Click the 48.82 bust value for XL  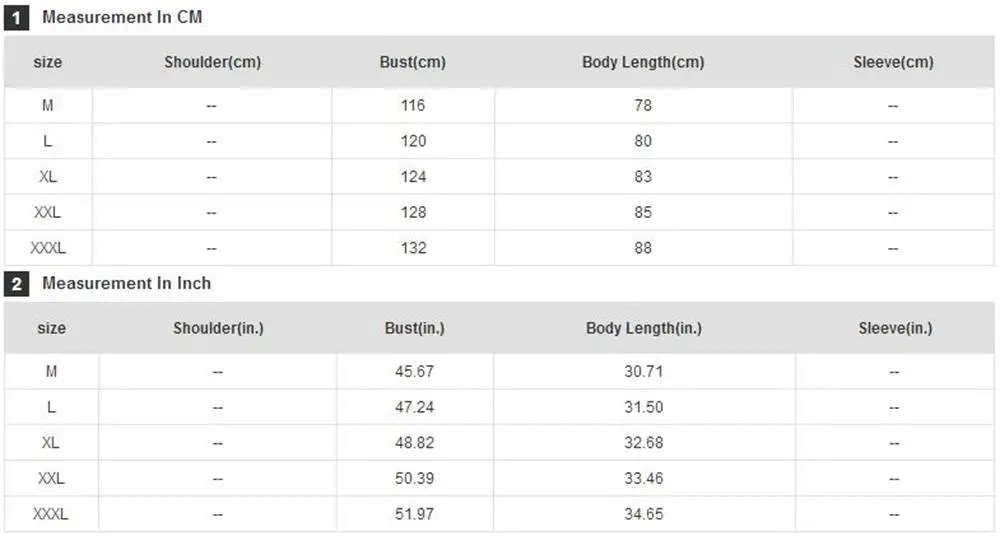click(x=414, y=443)
